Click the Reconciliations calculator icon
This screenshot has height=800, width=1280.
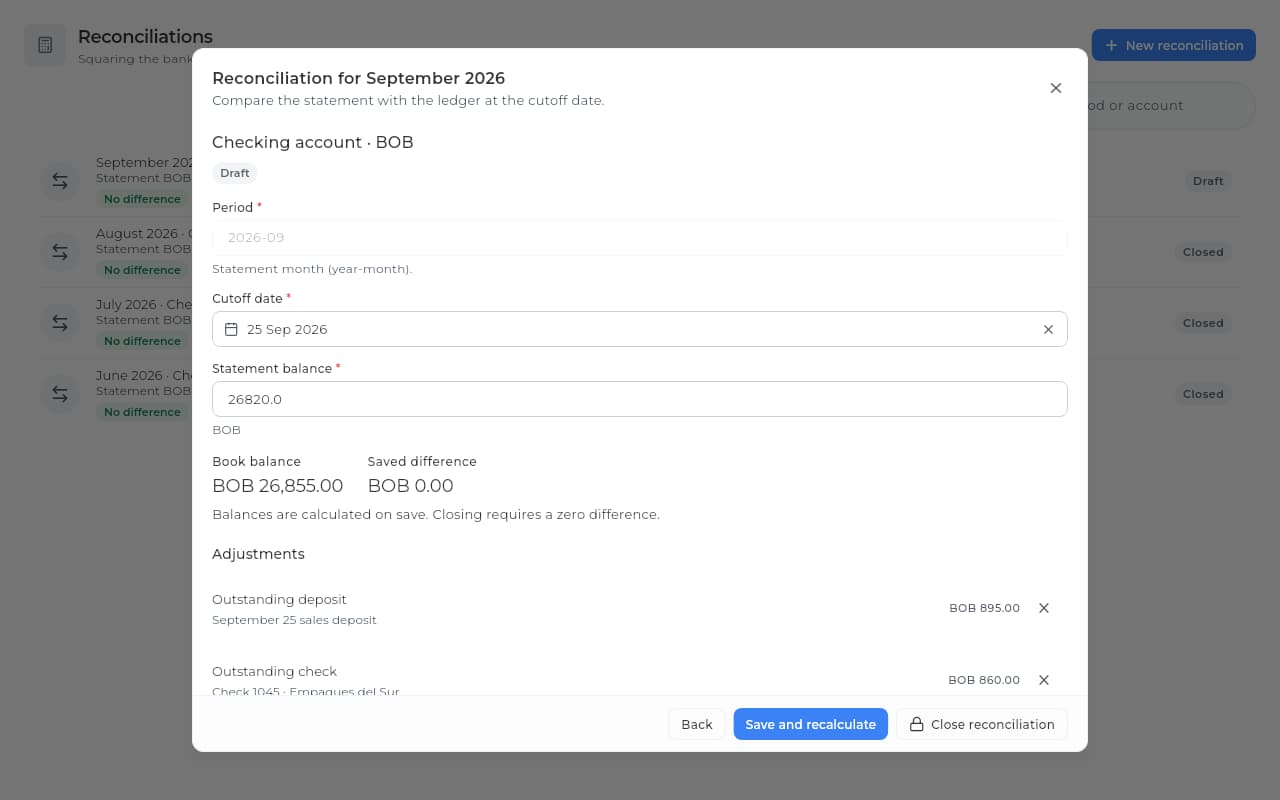pyautogui.click(x=45, y=45)
